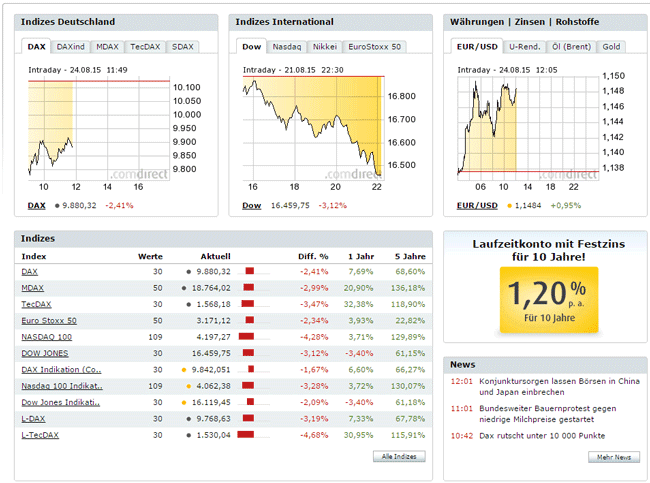Switch to the U-Rend. tab
Image resolution: width=650 pixels, height=483 pixels.
point(524,47)
